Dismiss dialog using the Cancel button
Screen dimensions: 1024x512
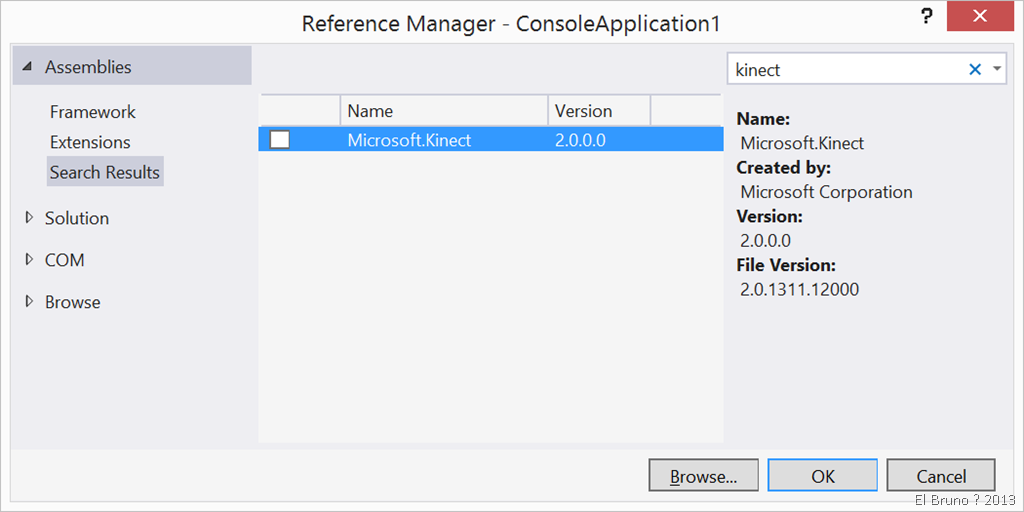coord(941,476)
